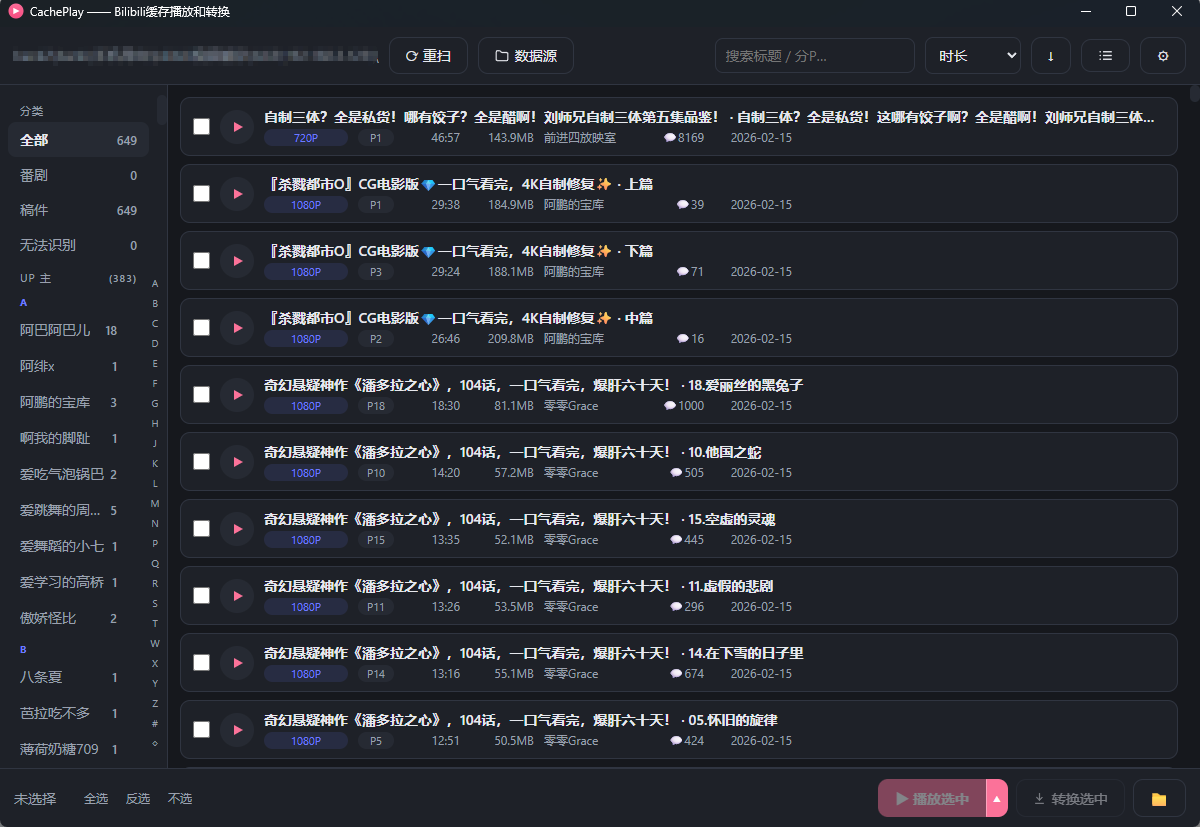Play 05.怀旧的旋律 episode
Image resolution: width=1200 pixels, height=827 pixels.
click(237, 730)
